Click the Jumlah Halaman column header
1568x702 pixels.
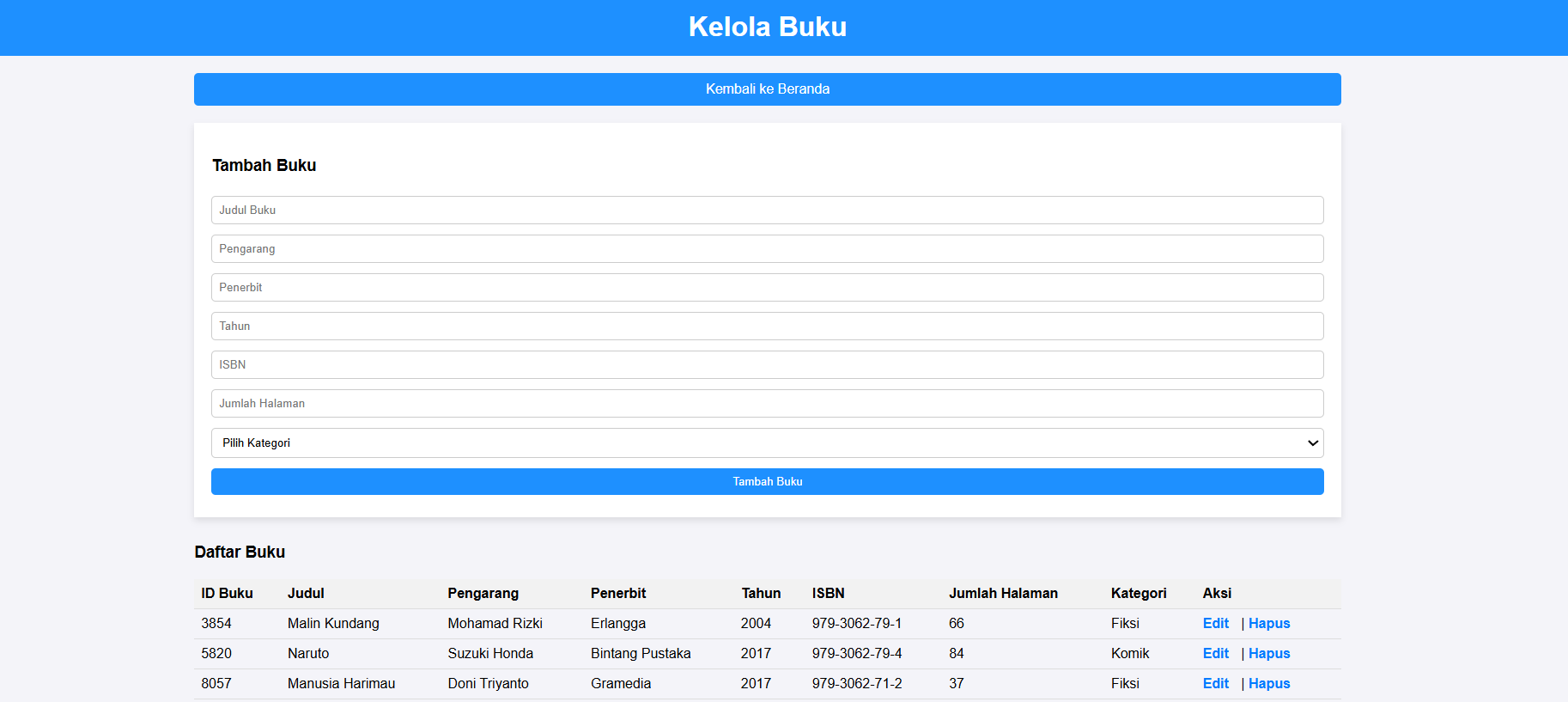[1003, 593]
